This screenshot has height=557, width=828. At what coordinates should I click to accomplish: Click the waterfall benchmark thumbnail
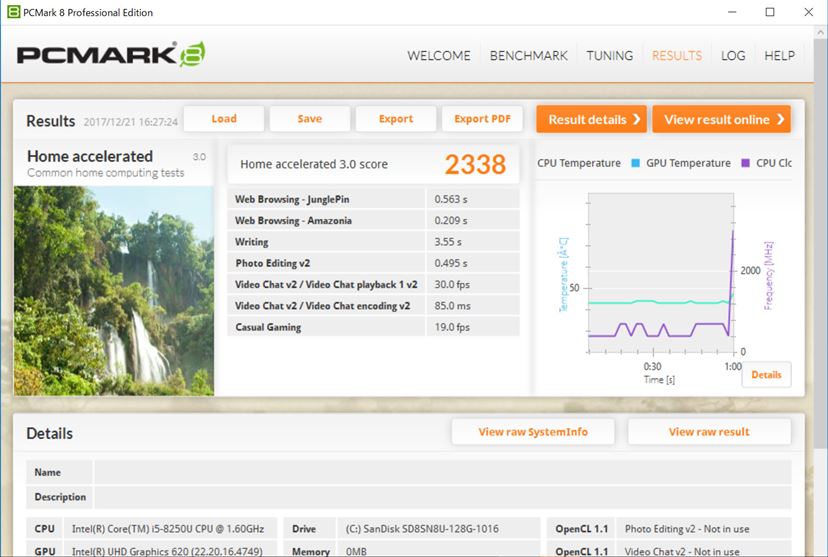click(x=114, y=291)
